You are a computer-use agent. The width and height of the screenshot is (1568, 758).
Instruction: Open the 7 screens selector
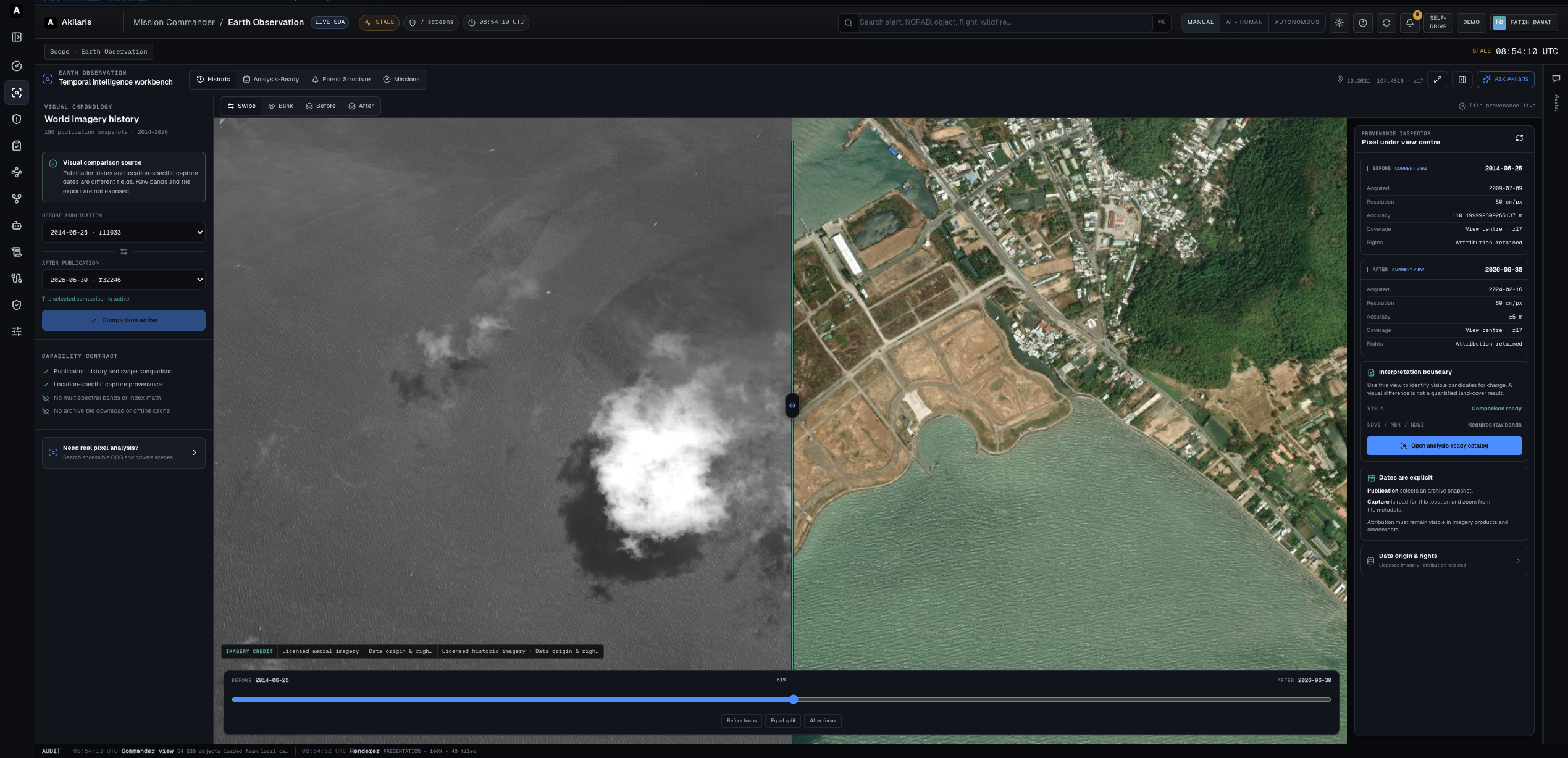pyautogui.click(x=431, y=22)
